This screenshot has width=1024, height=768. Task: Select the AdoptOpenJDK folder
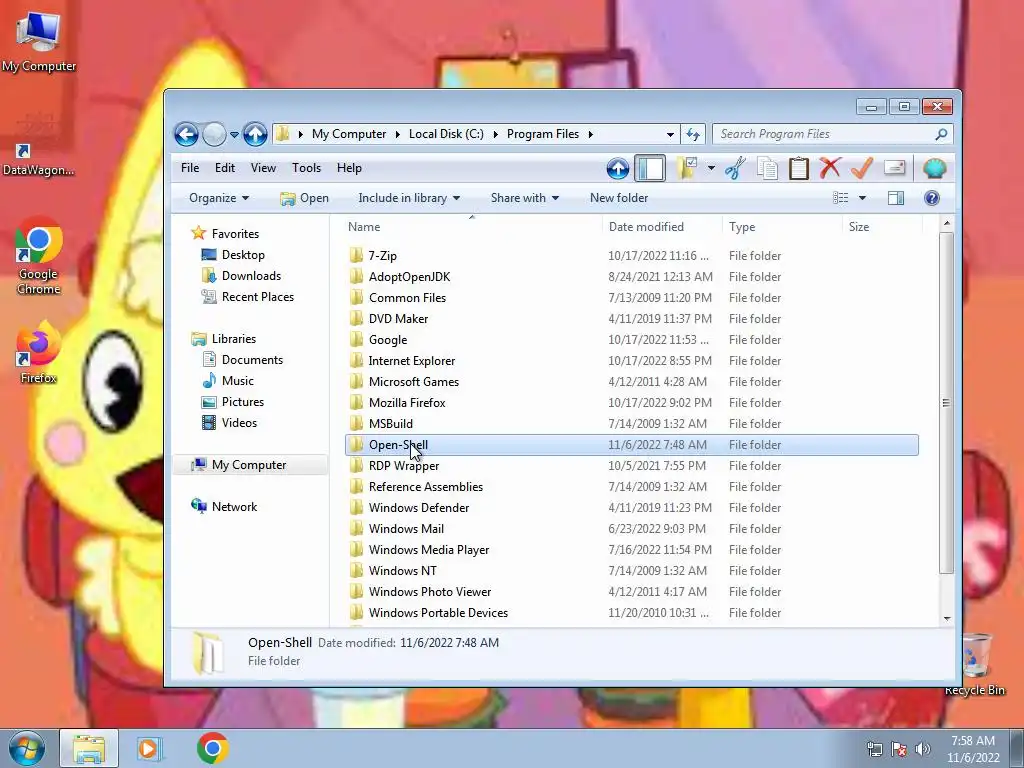click(632, 277)
